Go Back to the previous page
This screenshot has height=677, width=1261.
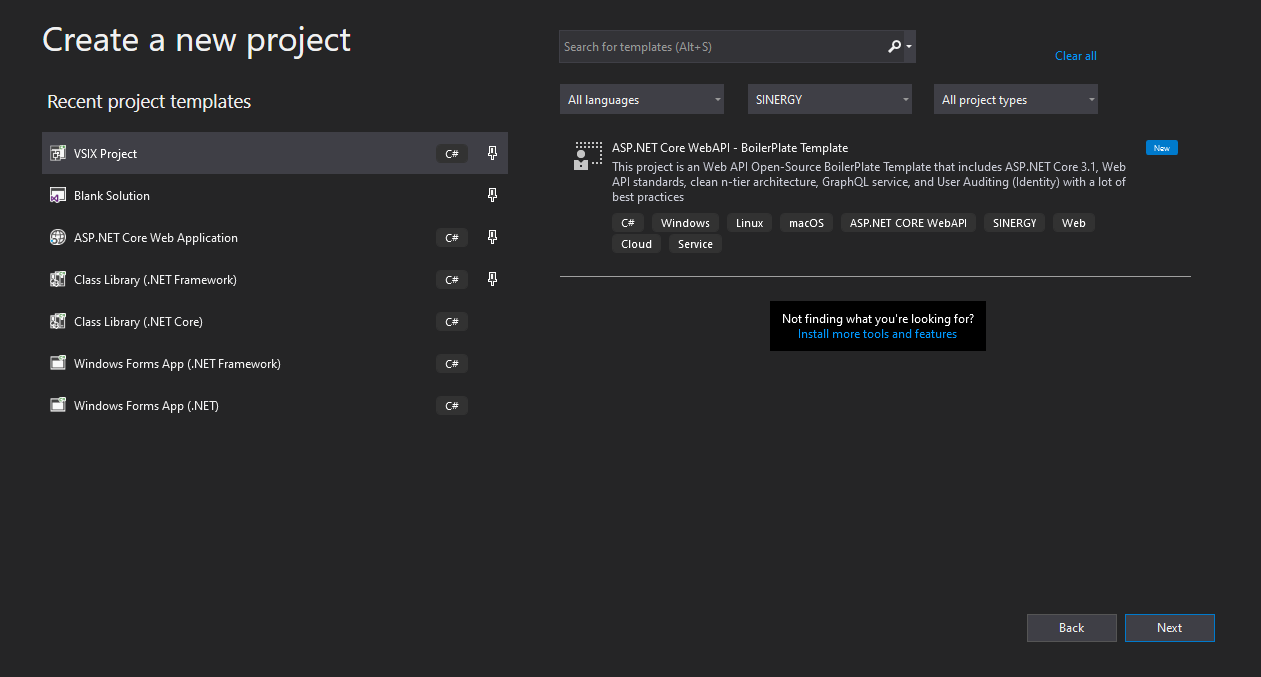pos(1071,628)
